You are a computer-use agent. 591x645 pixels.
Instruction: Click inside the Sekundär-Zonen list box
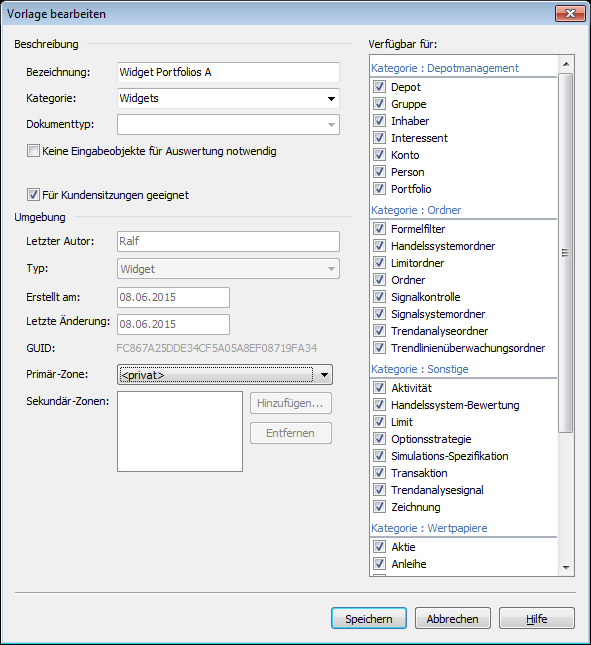pyautogui.click(x=180, y=431)
